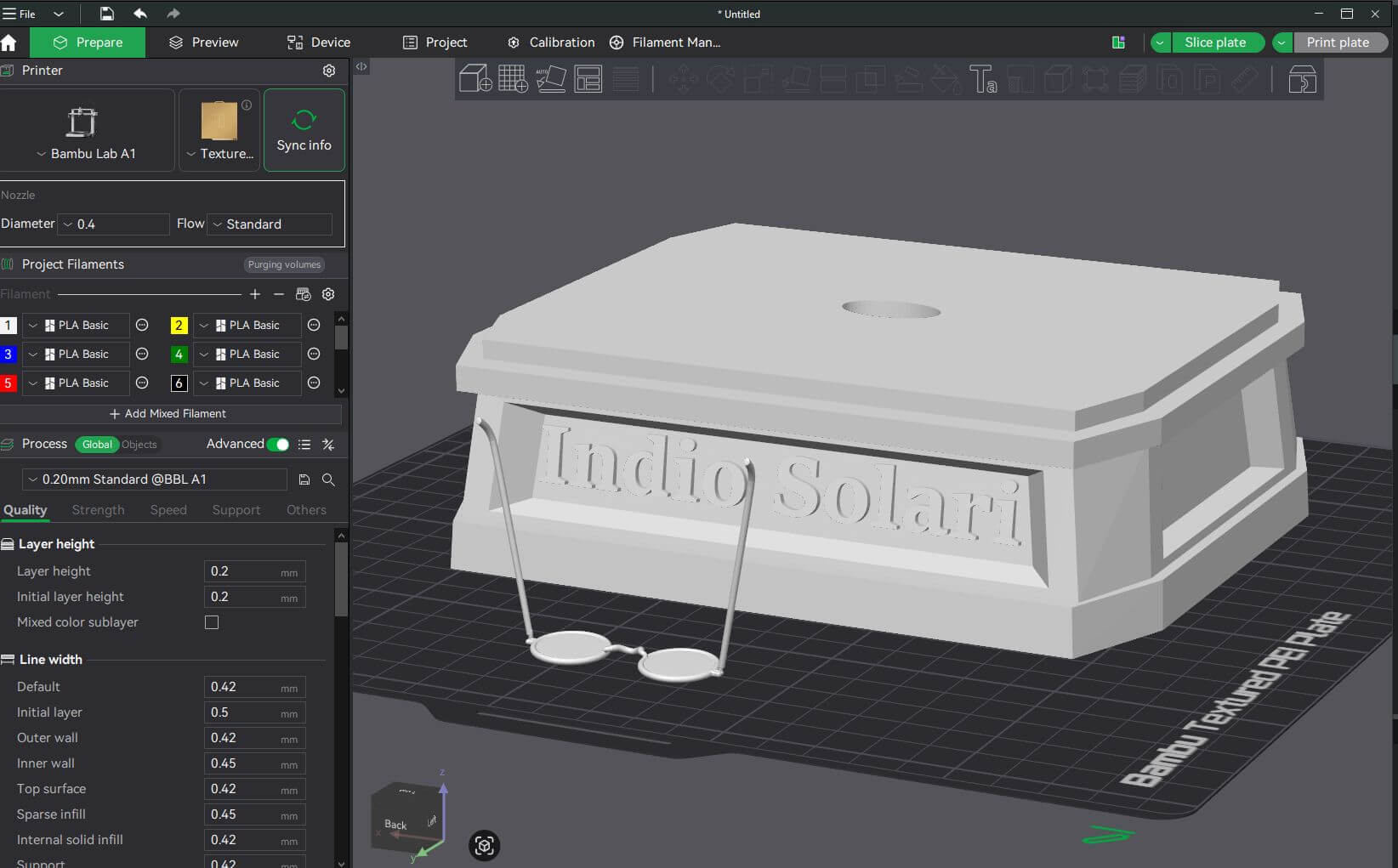This screenshot has width=1398, height=868.
Task: Click the red filament 5 color swatch
Action: pos(8,383)
